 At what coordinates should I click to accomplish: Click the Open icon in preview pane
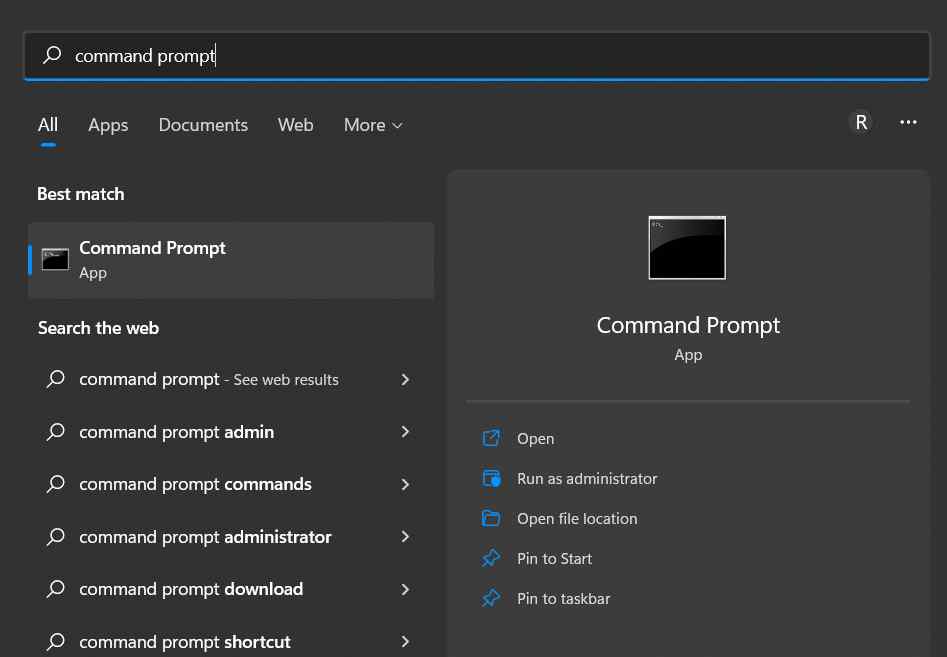pos(491,438)
